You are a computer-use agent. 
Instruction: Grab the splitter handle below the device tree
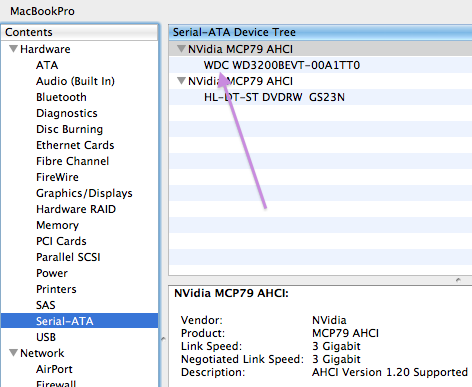pyautogui.click(x=458, y=280)
